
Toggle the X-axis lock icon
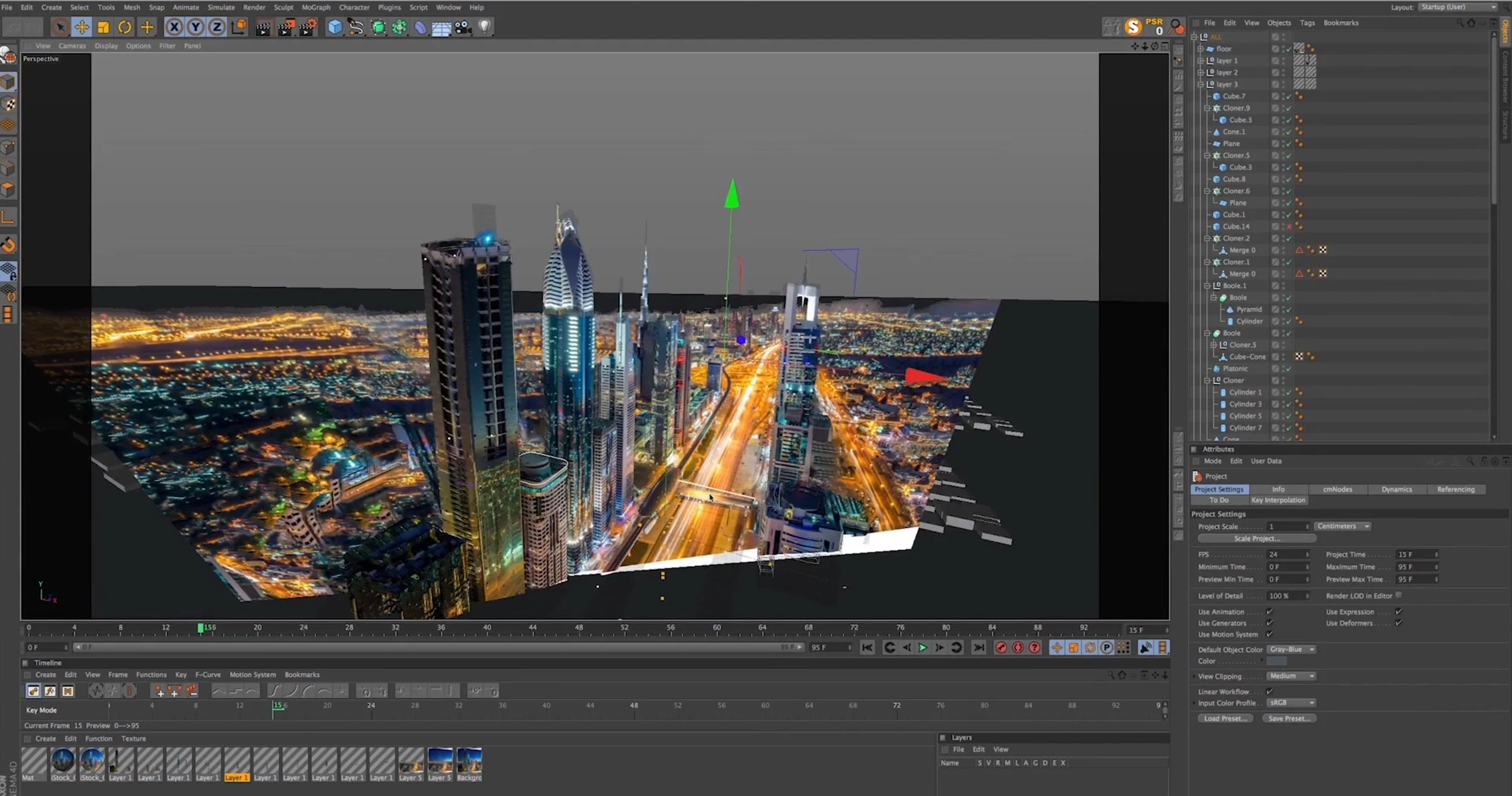(x=174, y=27)
